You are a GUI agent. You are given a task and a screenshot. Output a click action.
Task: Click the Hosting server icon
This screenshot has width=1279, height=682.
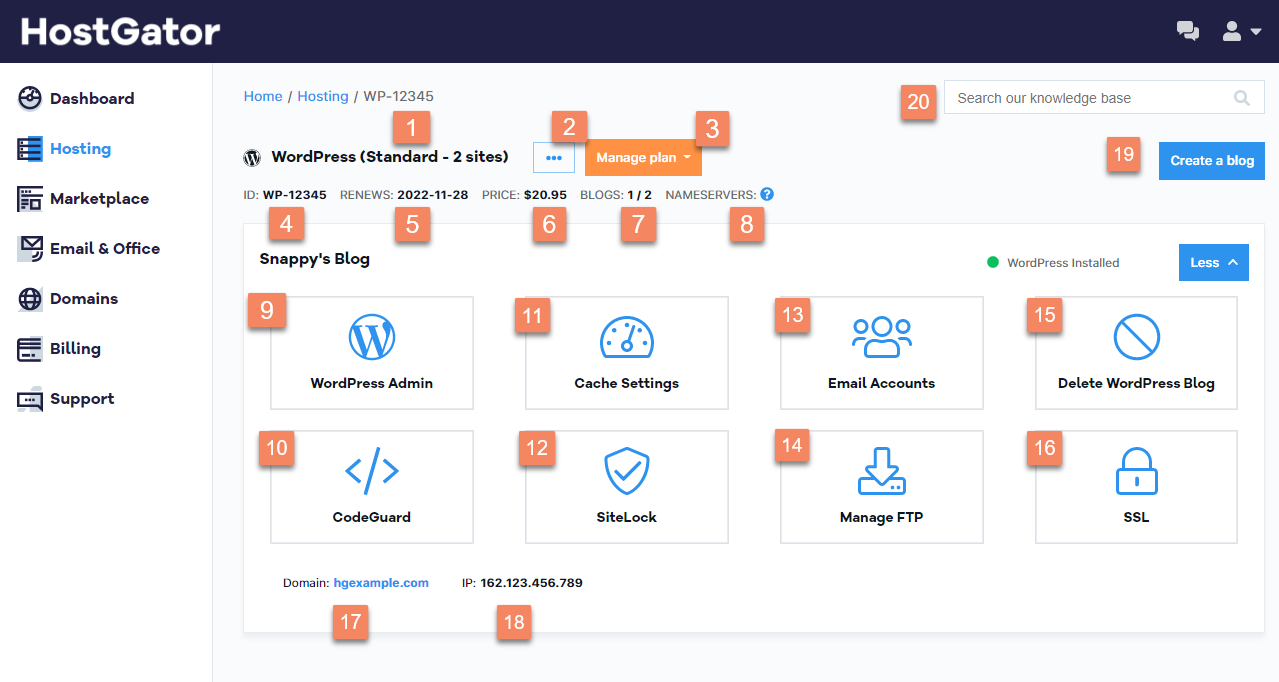30,148
